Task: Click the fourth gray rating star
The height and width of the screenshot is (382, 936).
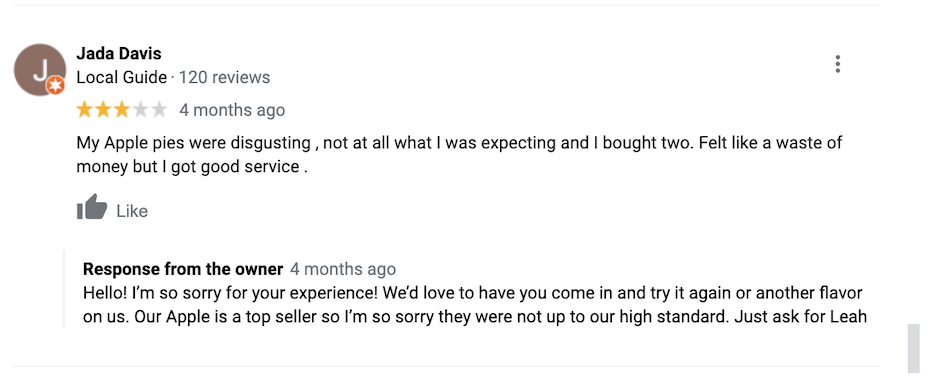Action: coord(140,110)
